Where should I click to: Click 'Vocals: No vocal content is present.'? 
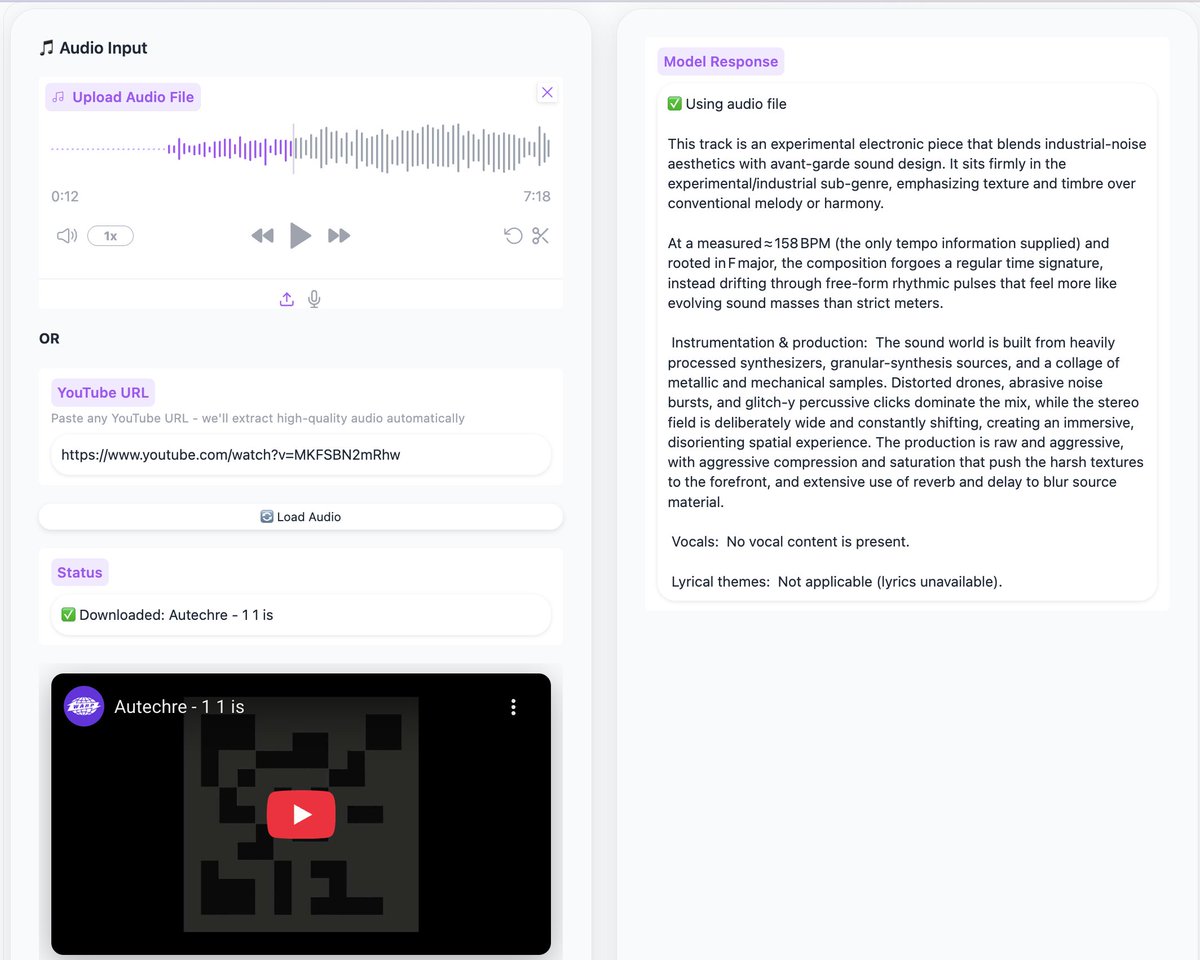pos(790,542)
